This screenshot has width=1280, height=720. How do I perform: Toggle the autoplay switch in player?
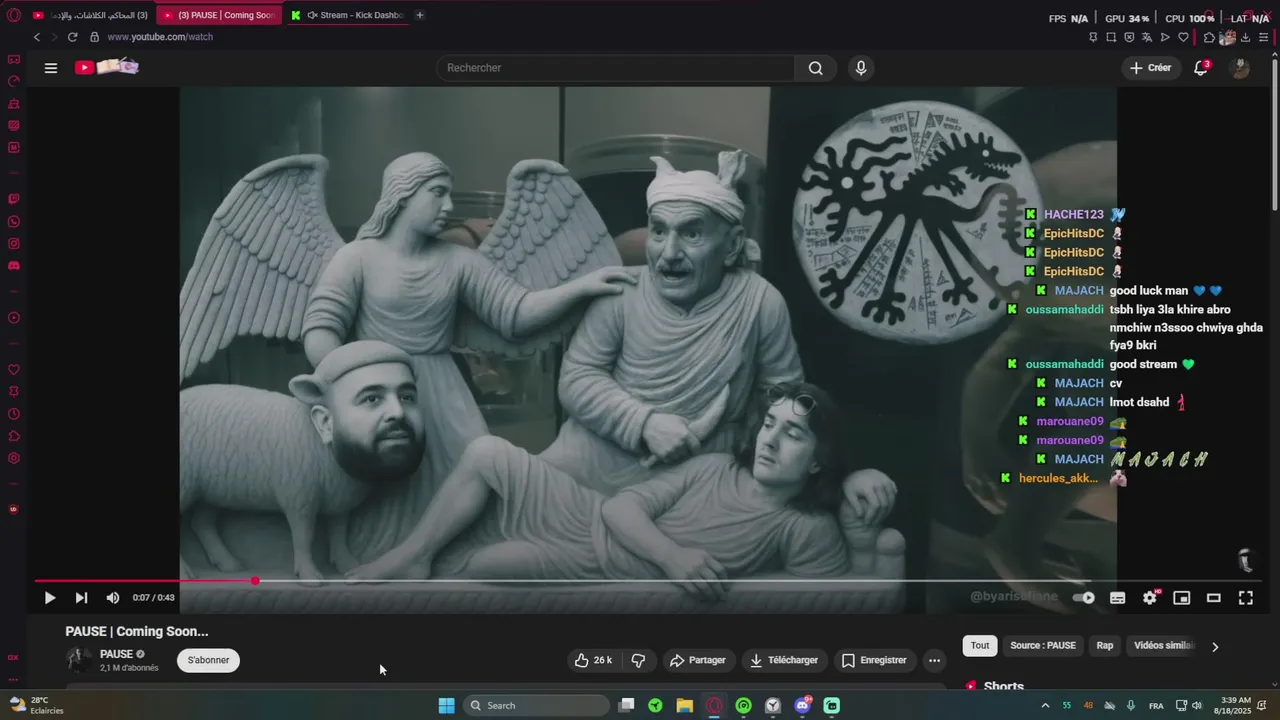pyautogui.click(x=1084, y=598)
